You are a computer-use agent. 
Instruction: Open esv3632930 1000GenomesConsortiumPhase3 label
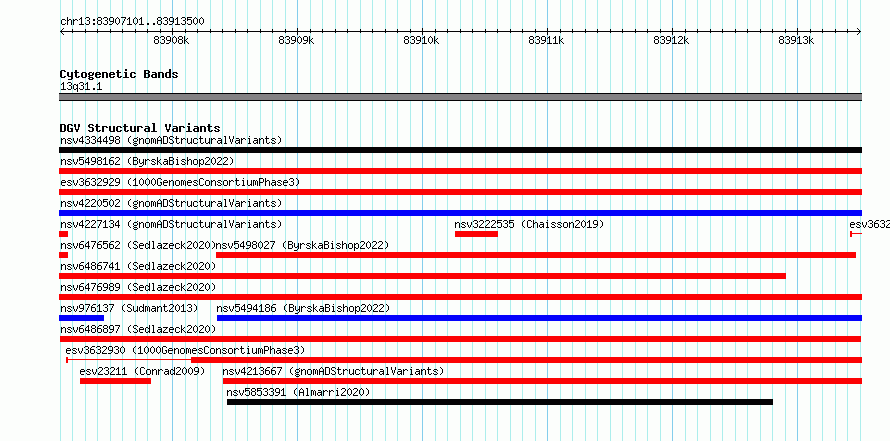click(x=185, y=350)
